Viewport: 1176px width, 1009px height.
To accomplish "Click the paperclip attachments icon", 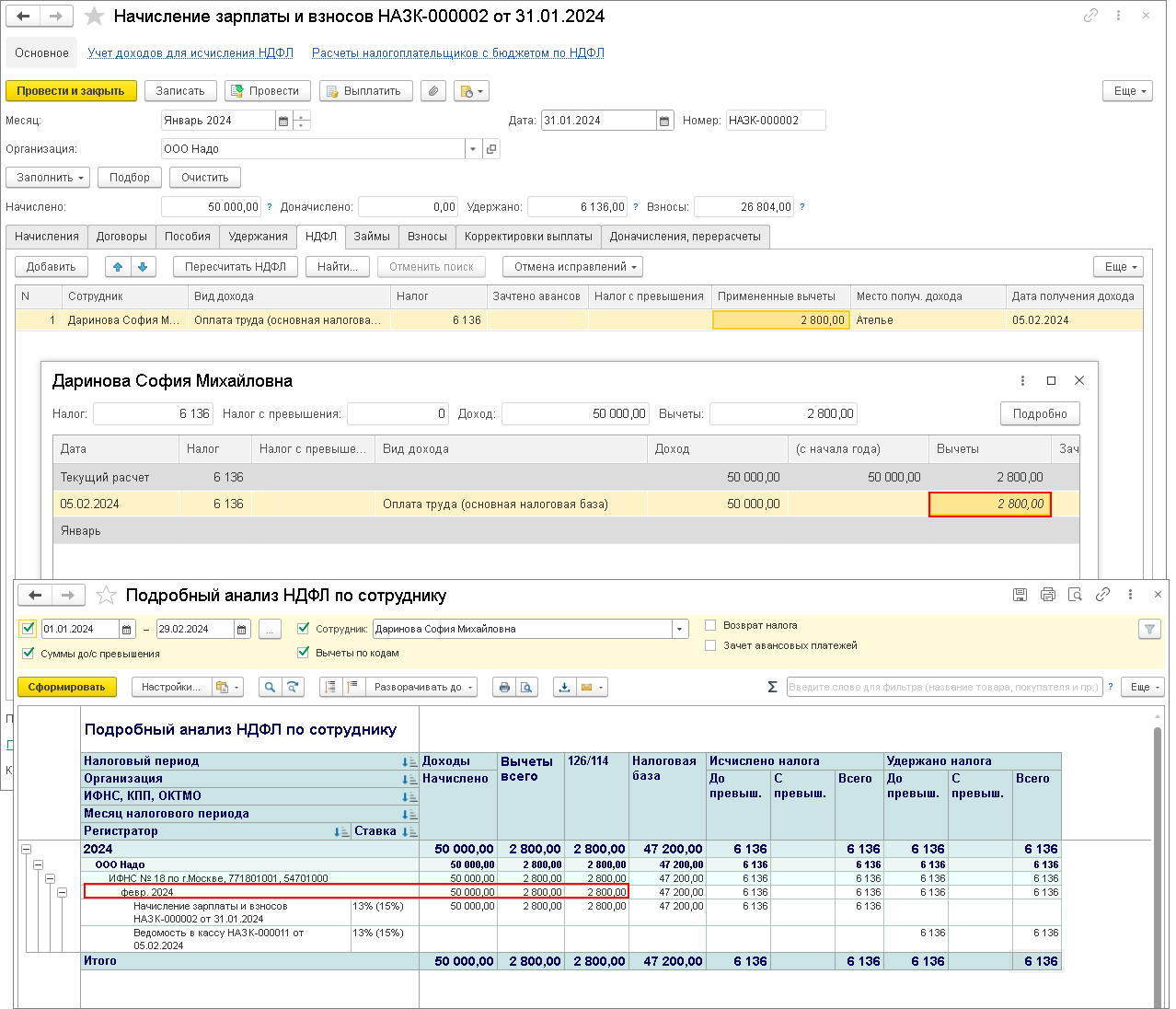I will click(433, 91).
